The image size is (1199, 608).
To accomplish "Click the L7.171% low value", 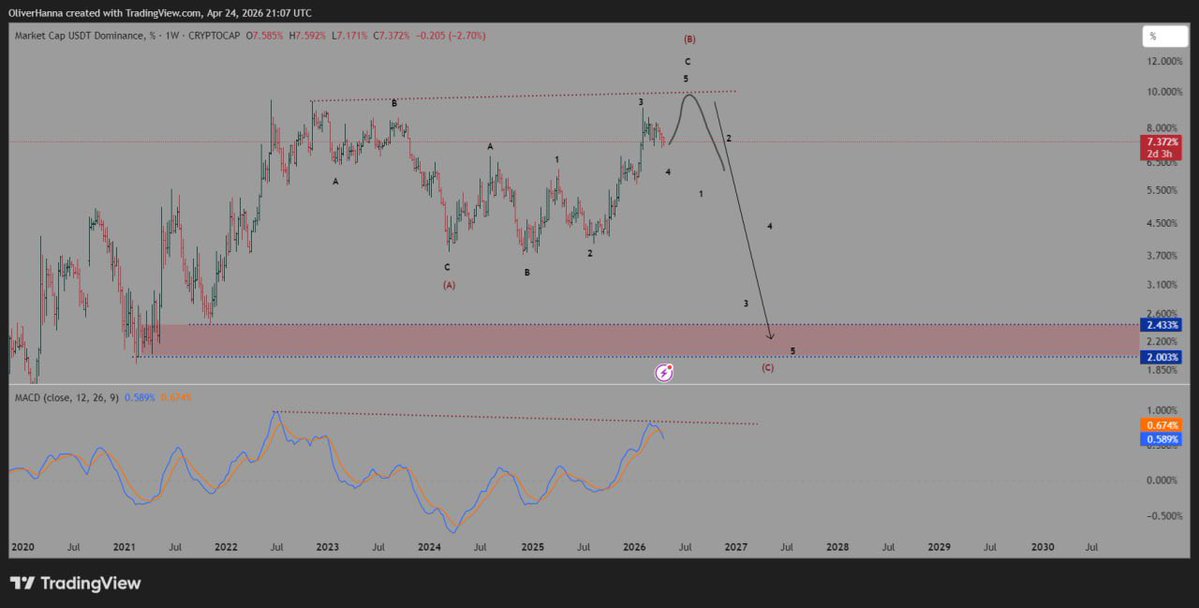I will (x=349, y=36).
